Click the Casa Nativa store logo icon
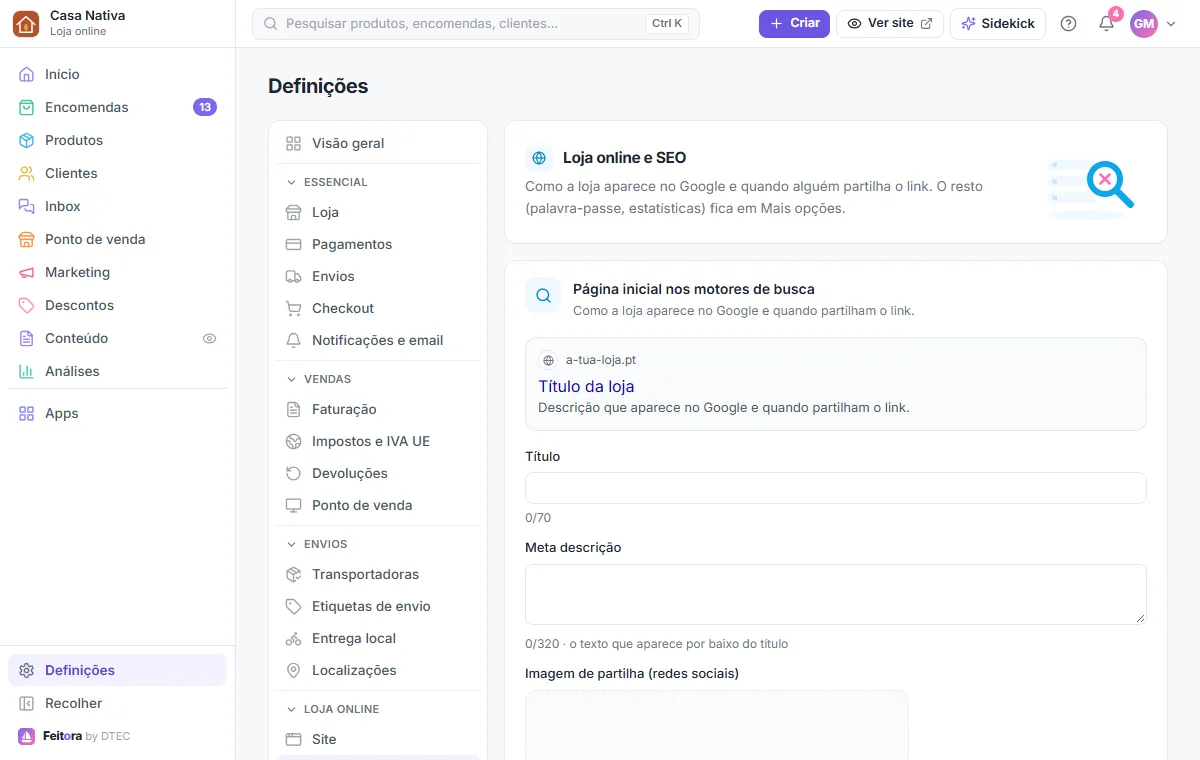The height and width of the screenshot is (760, 1200). coord(26,24)
